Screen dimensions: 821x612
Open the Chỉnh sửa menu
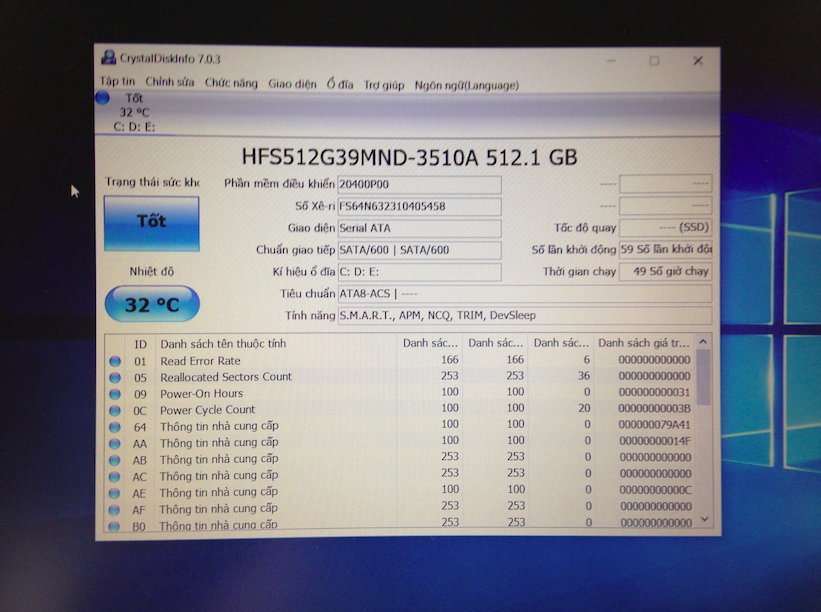pyautogui.click(x=170, y=82)
